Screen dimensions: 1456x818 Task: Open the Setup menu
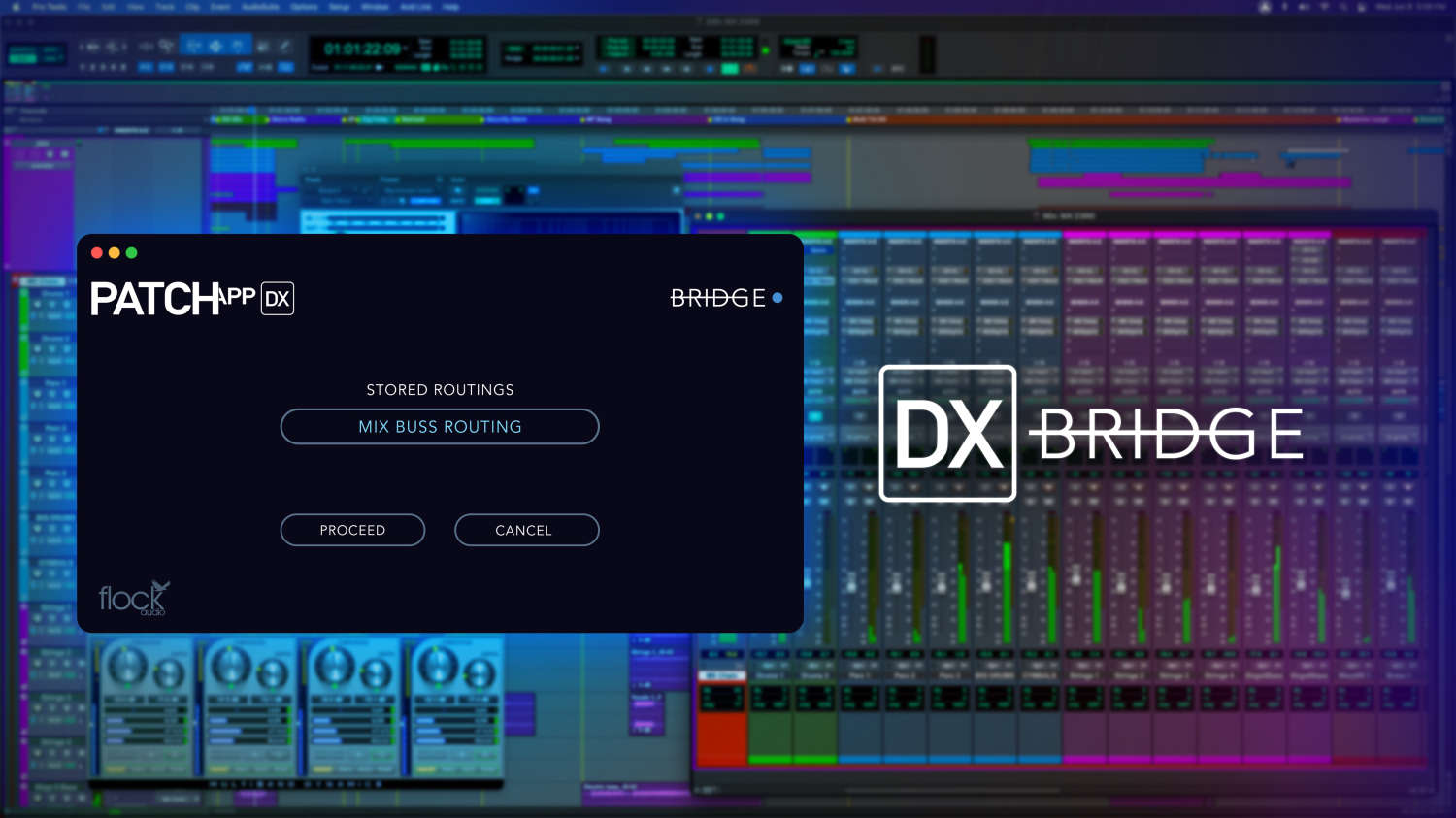pos(339,7)
